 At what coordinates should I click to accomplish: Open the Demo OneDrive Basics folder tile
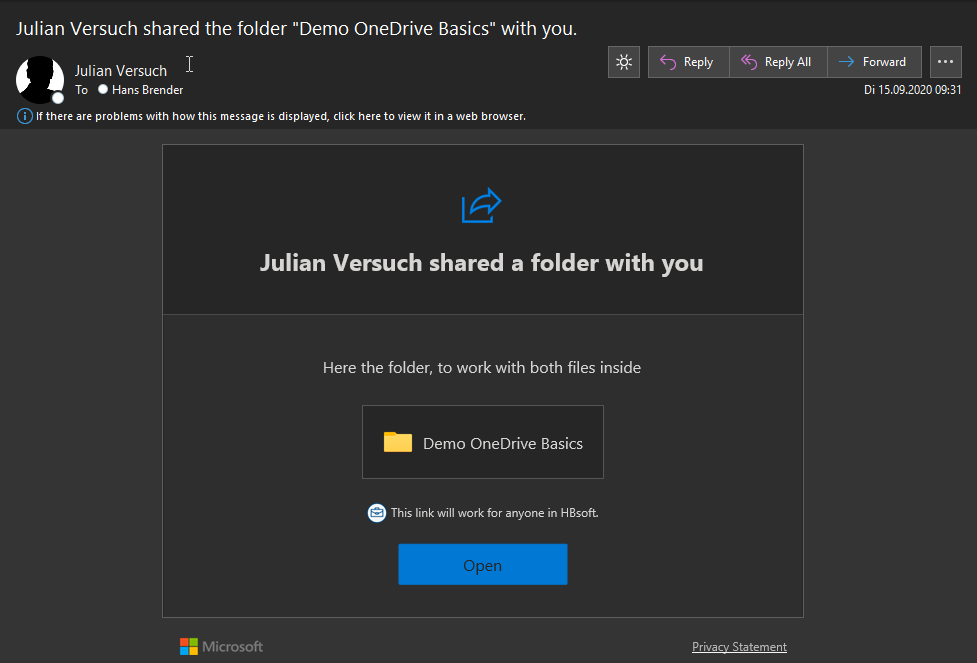click(483, 442)
